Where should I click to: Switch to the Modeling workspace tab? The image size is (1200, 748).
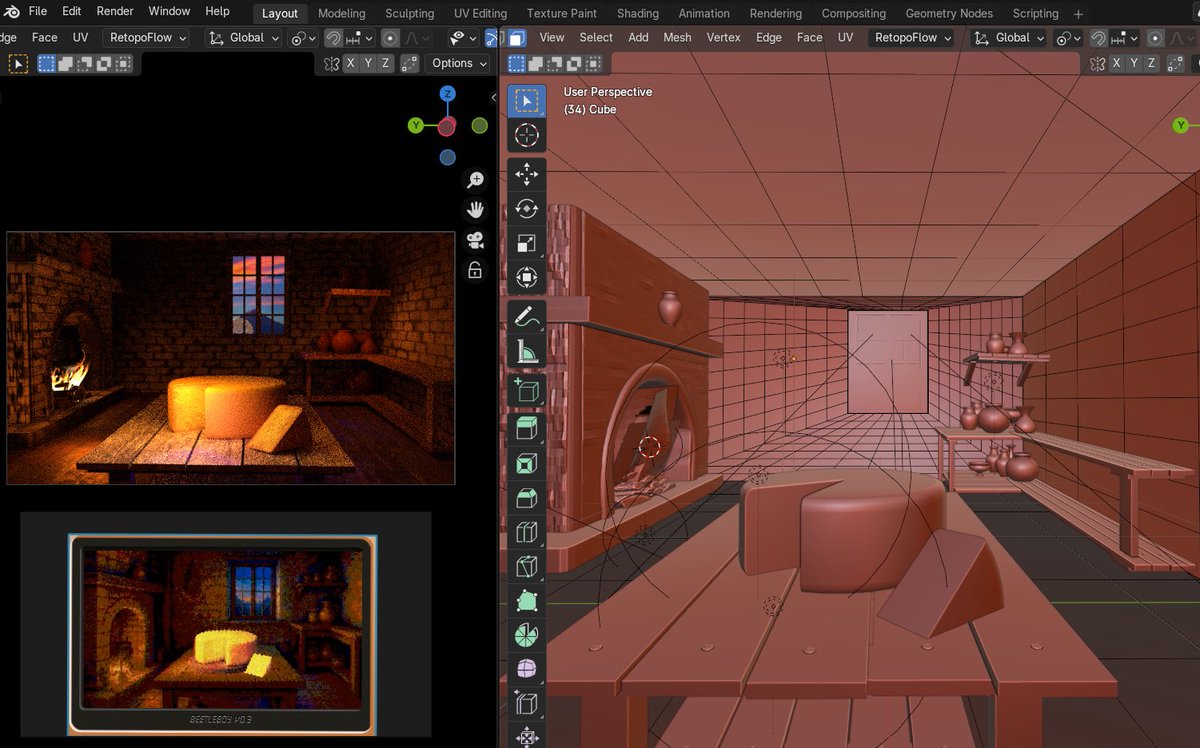click(341, 13)
